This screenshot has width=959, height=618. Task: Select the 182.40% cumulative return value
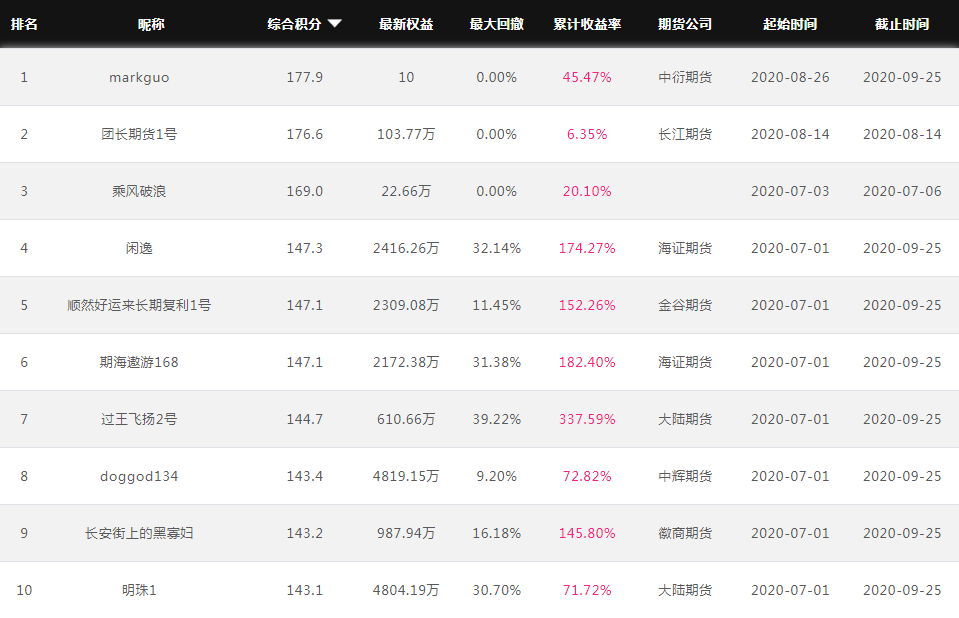pyautogui.click(x=587, y=362)
